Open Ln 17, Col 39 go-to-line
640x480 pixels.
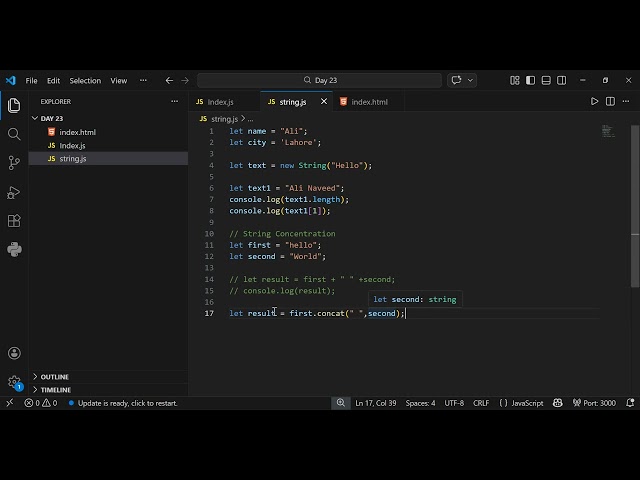click(x=376, y=403)
